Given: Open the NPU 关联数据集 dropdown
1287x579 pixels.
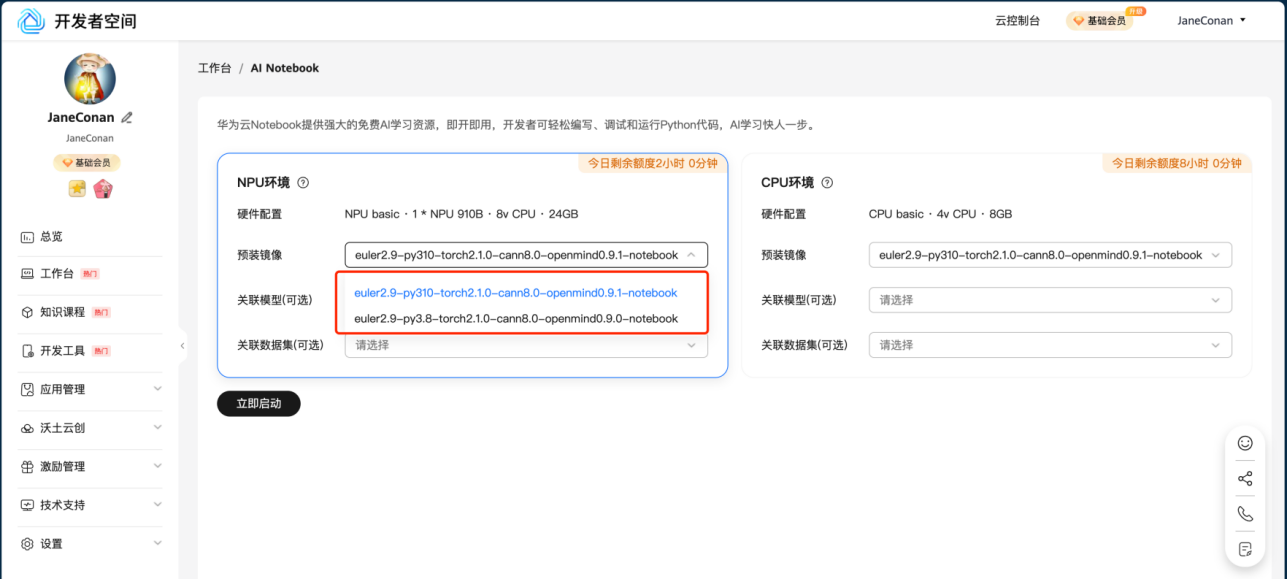Looking at the screenshot, I should (x=526, y=345).
